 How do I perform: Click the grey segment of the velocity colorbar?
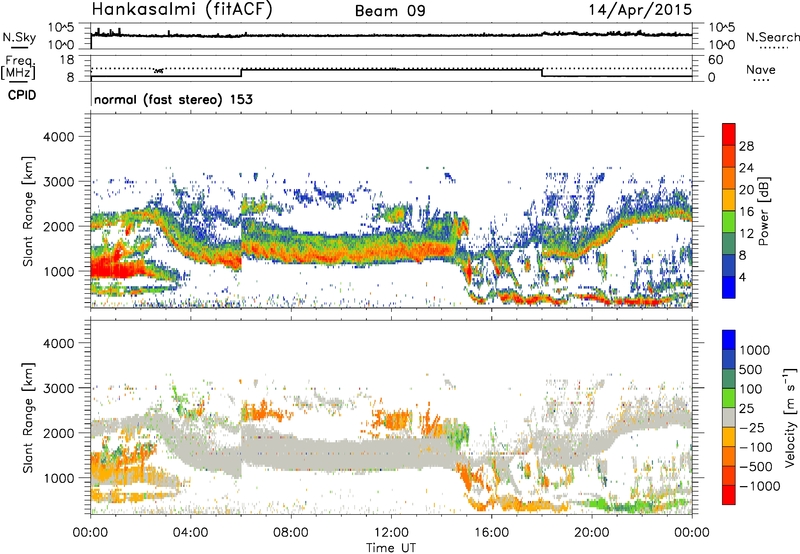pos(729,417)
